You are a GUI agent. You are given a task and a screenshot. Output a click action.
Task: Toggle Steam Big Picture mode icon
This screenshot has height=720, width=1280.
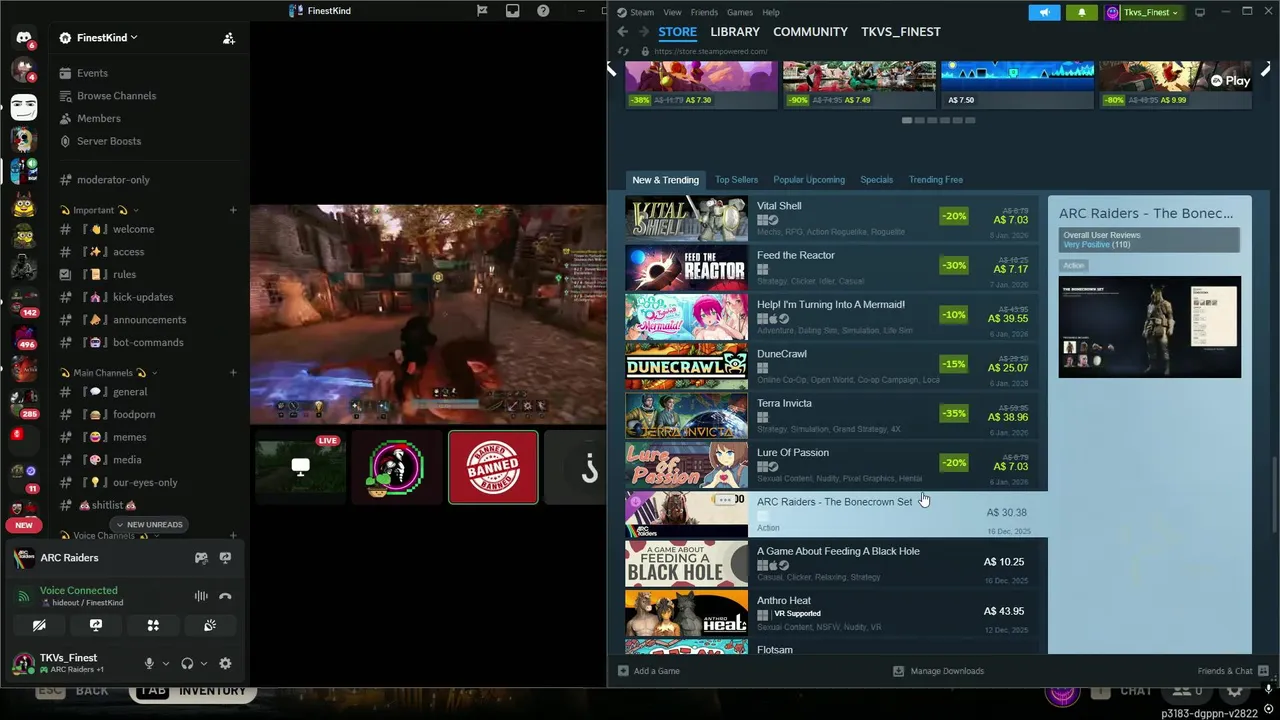1200,12
